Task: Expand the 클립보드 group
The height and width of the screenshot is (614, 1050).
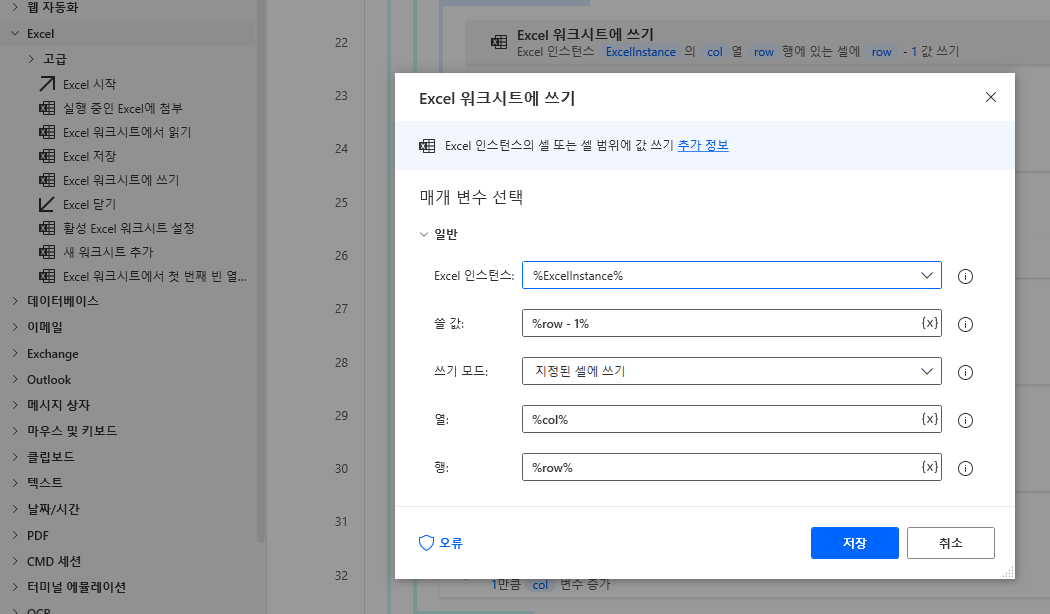Action: coord(15,457)
